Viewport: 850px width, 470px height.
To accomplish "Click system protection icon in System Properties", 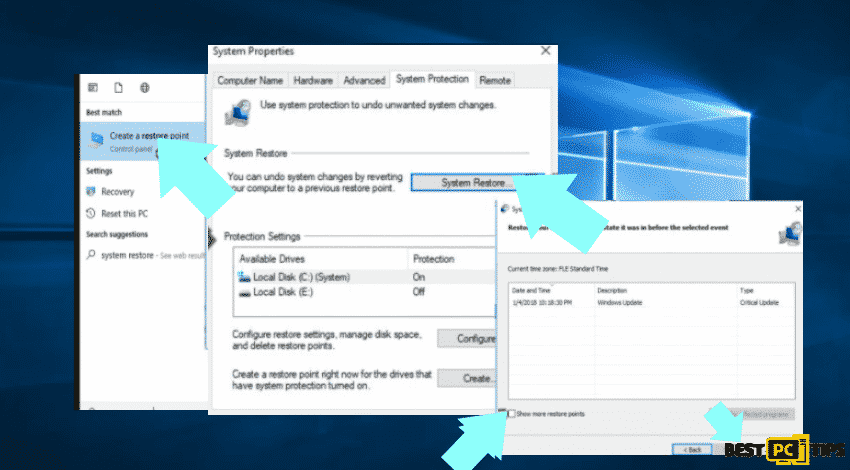I will [x=239, y=112].
